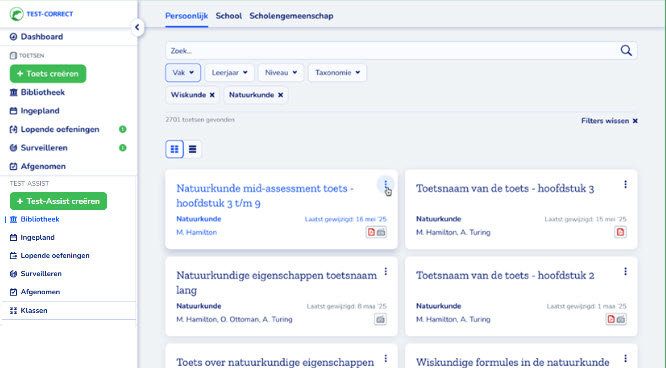Open Ingepland under Test-Assist

32,238
